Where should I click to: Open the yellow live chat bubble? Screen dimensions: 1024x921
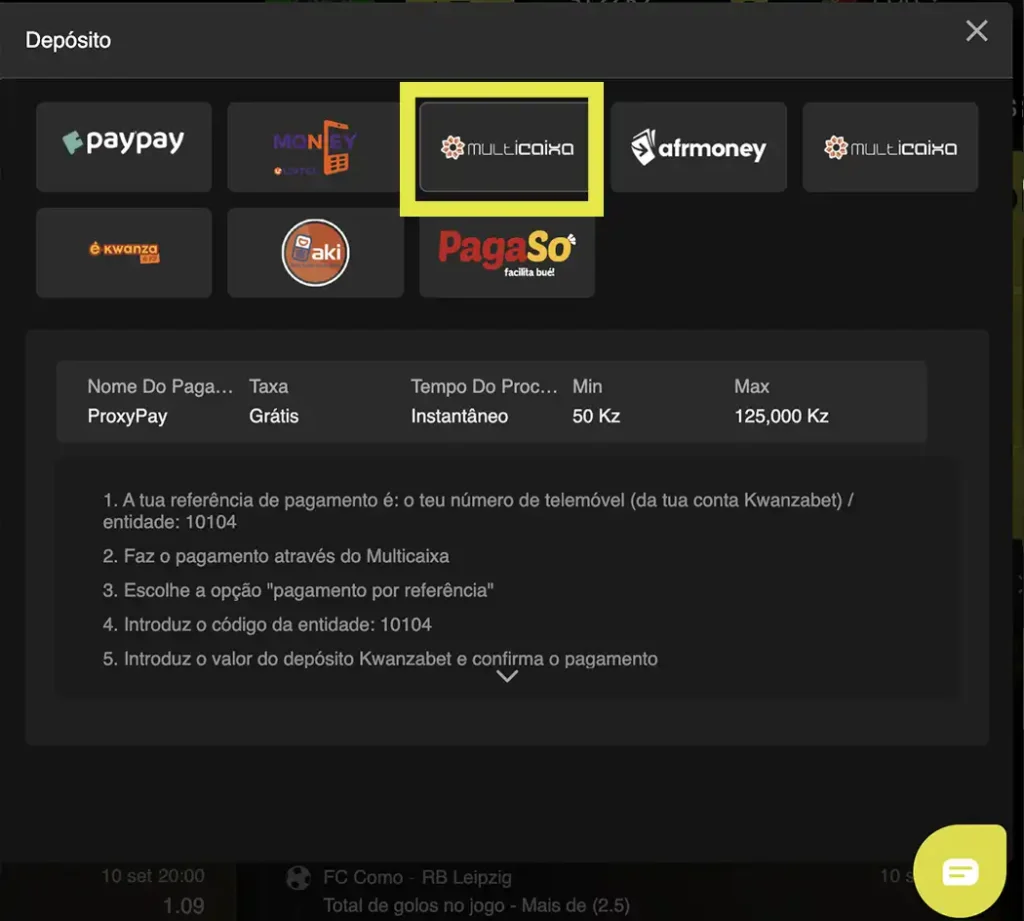(959, 871)
